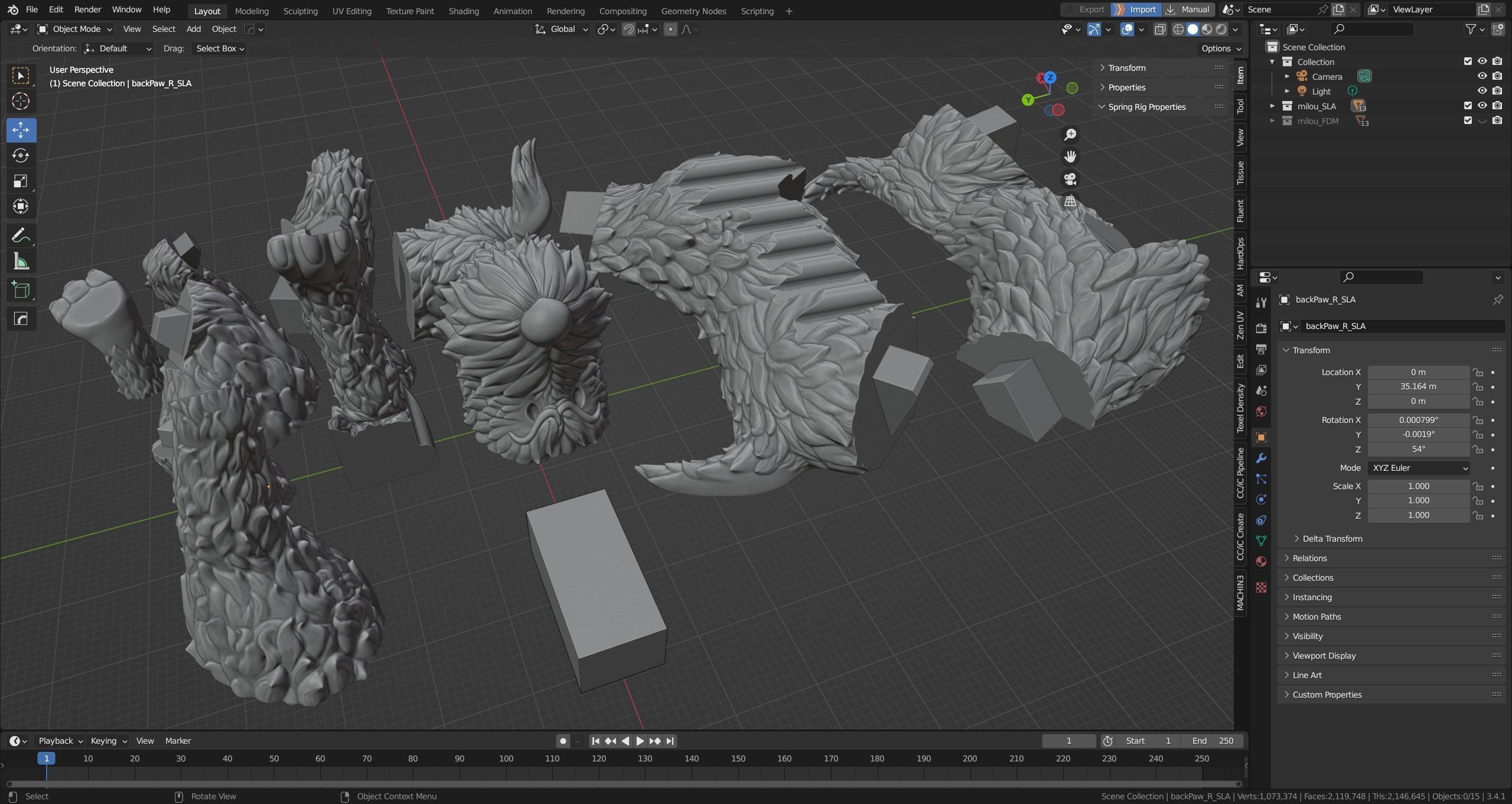1512x804 pixels.
Task: Uncheck the milou_FDM collection checkbox
Action: click(x=1468, y=121)
